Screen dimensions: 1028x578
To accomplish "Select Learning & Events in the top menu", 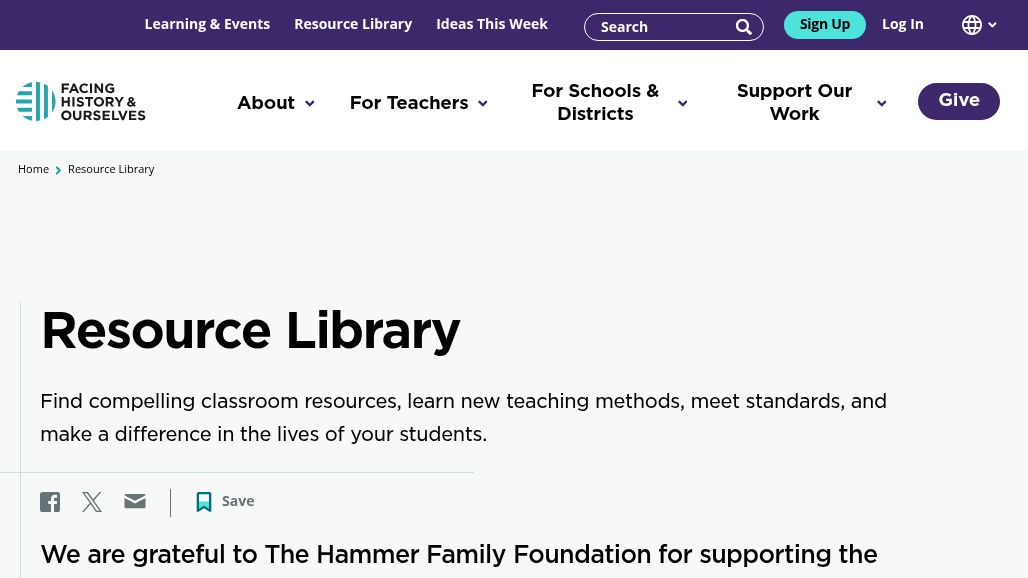I will tap(207, 24).
